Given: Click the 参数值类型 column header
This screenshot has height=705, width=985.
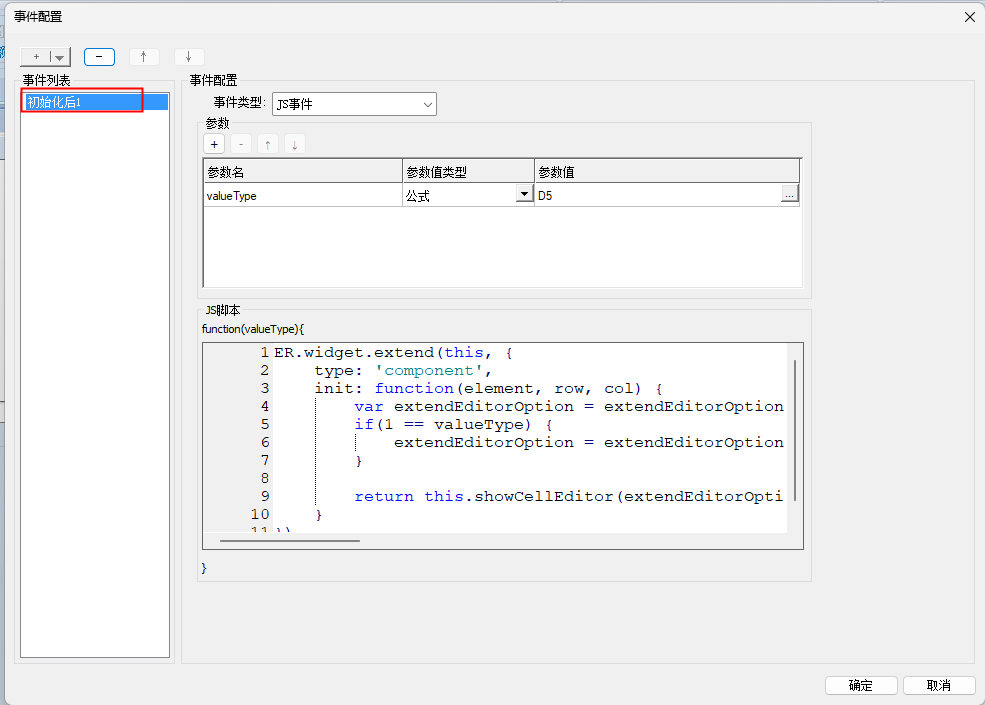Looking at the screenshot, I should 468,172.
